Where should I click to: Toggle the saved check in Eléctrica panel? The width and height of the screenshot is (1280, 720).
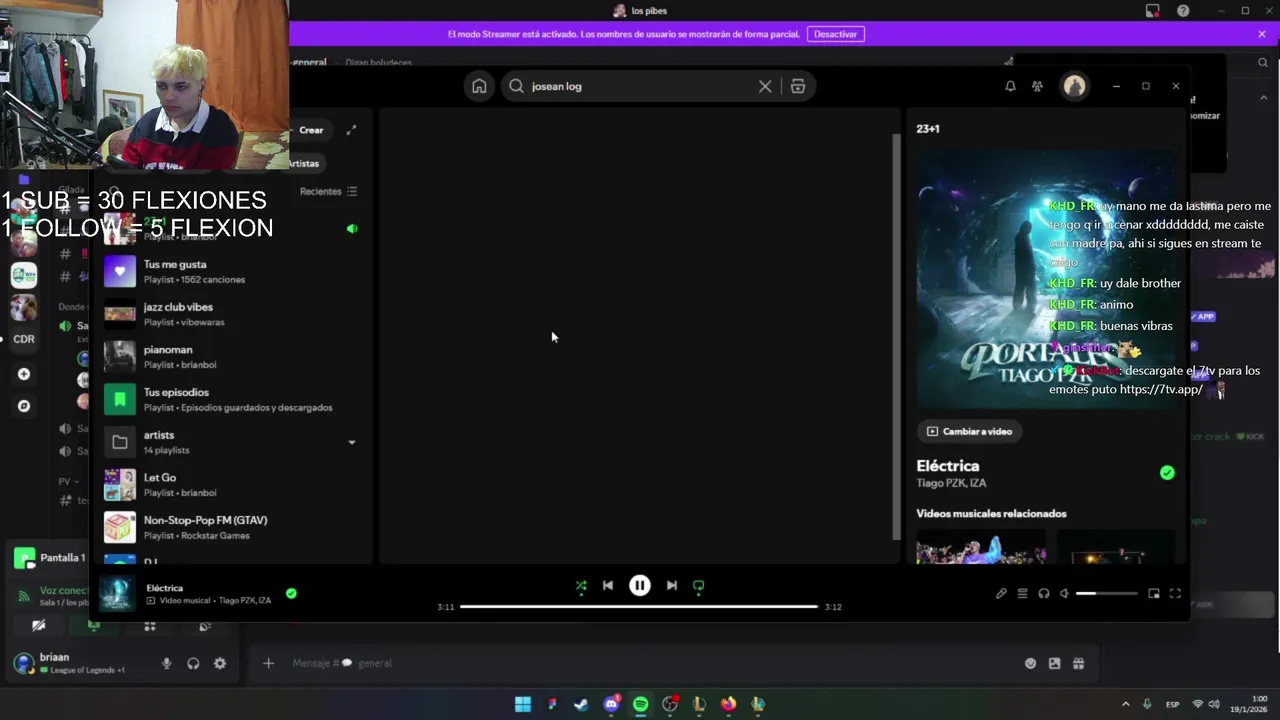[x=1167, y=473]
